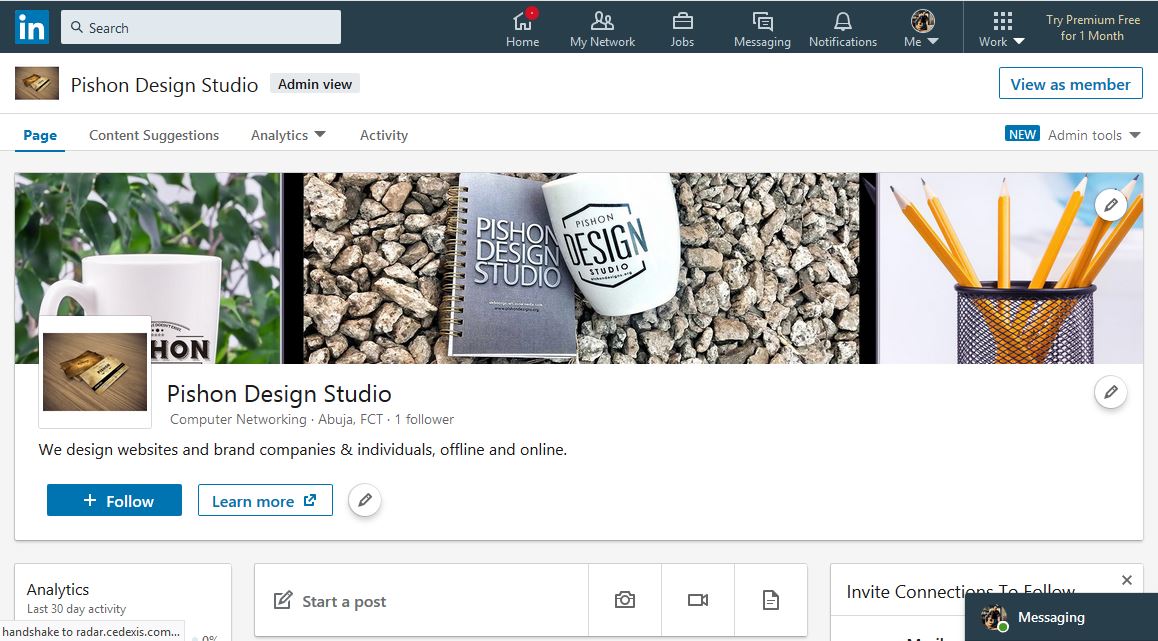Image resolution: width=1158 pixels, height=641 pixels.
Task: Click the 1 follower text
Action: point(424,419)
